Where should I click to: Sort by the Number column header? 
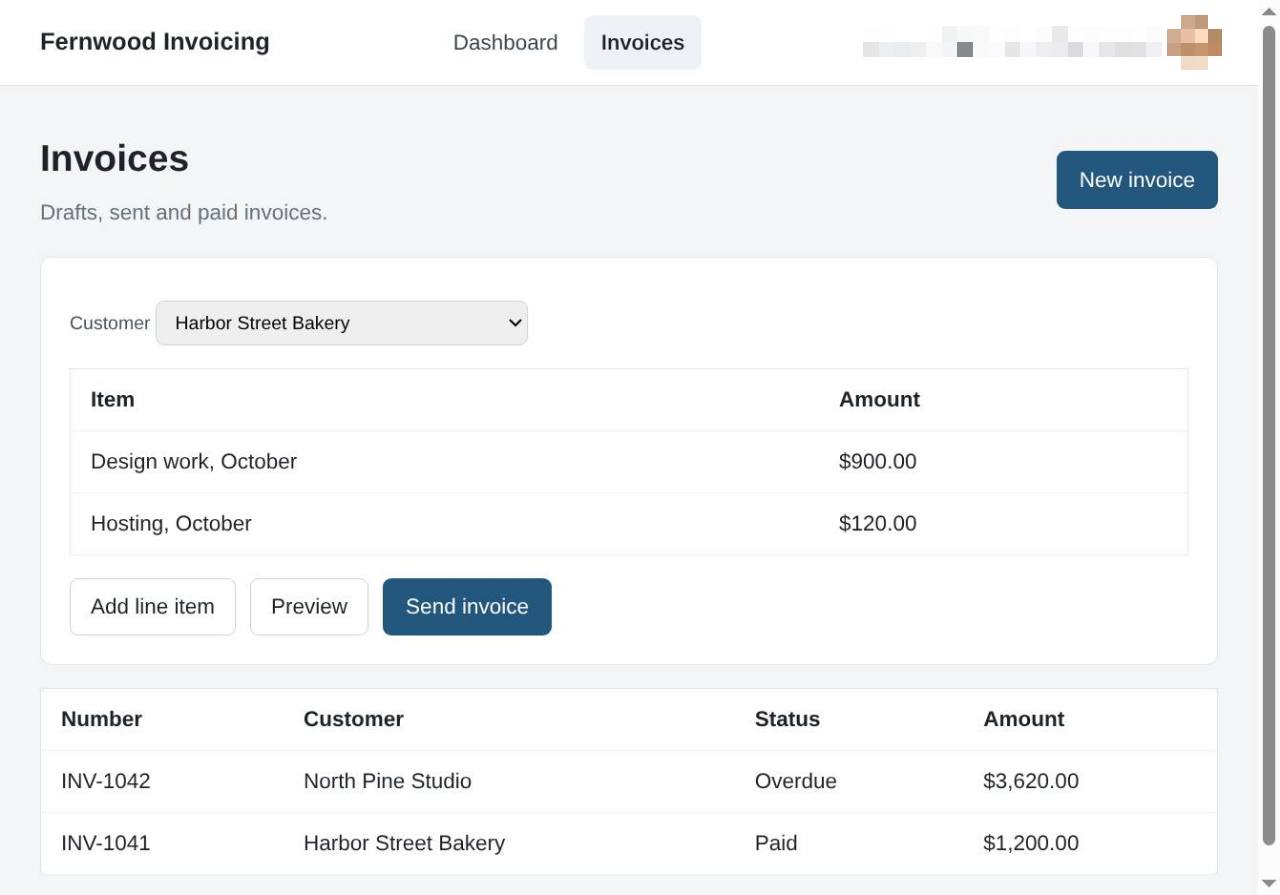coord(102,719)
